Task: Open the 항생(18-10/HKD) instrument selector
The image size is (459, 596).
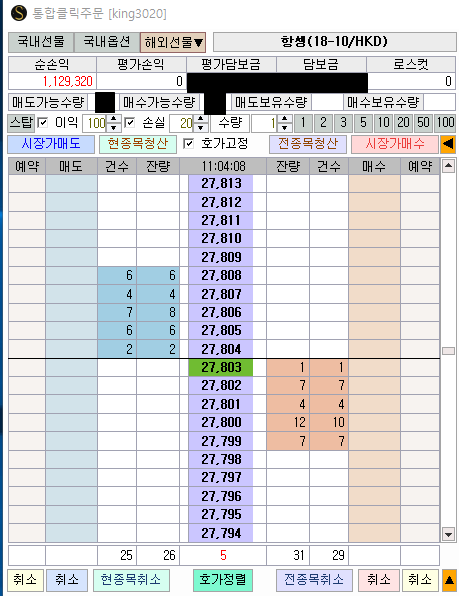Action: point(335,41)
